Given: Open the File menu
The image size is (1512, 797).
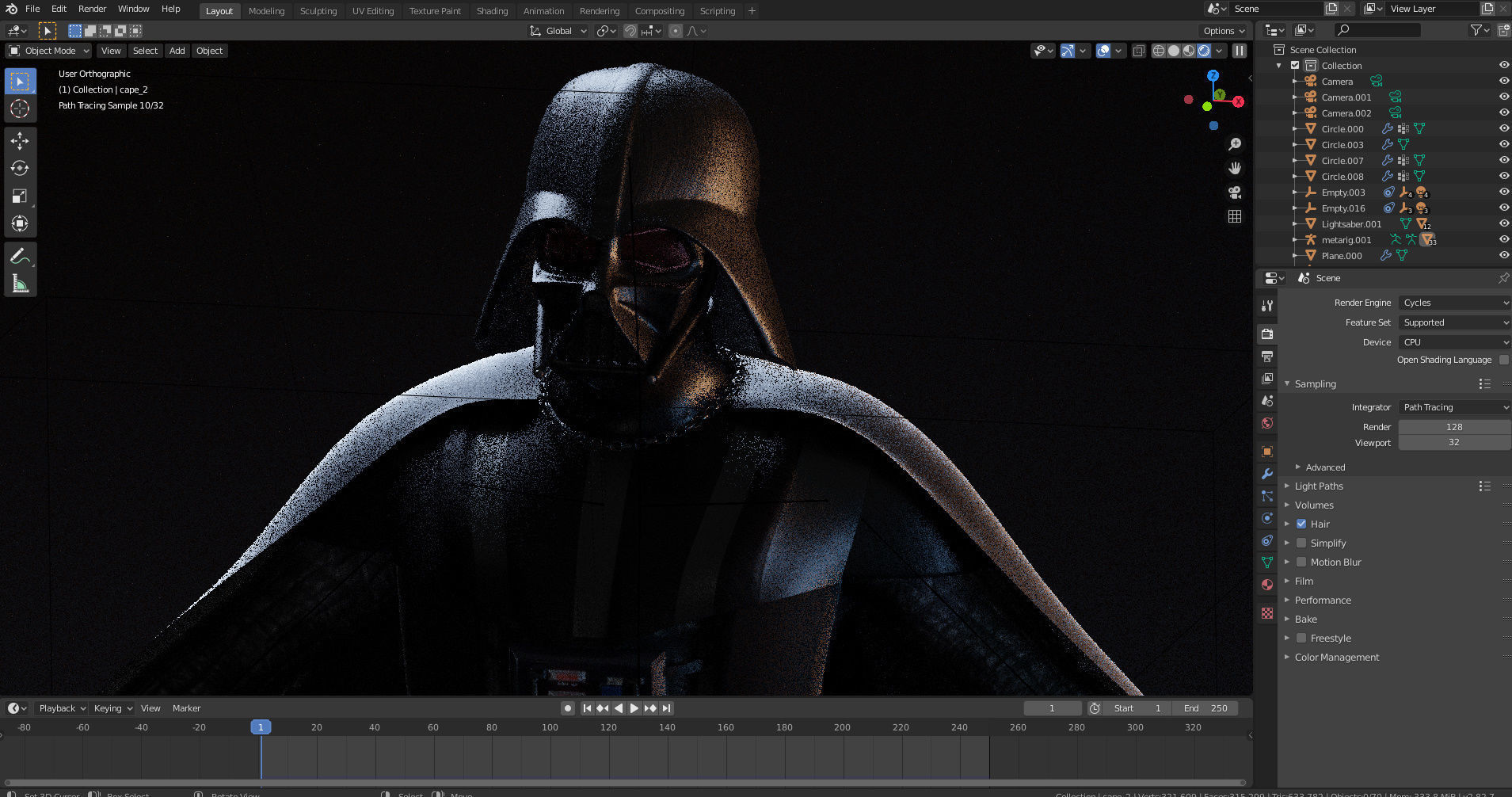Looking at the screenshot, I should coord(32,9).
